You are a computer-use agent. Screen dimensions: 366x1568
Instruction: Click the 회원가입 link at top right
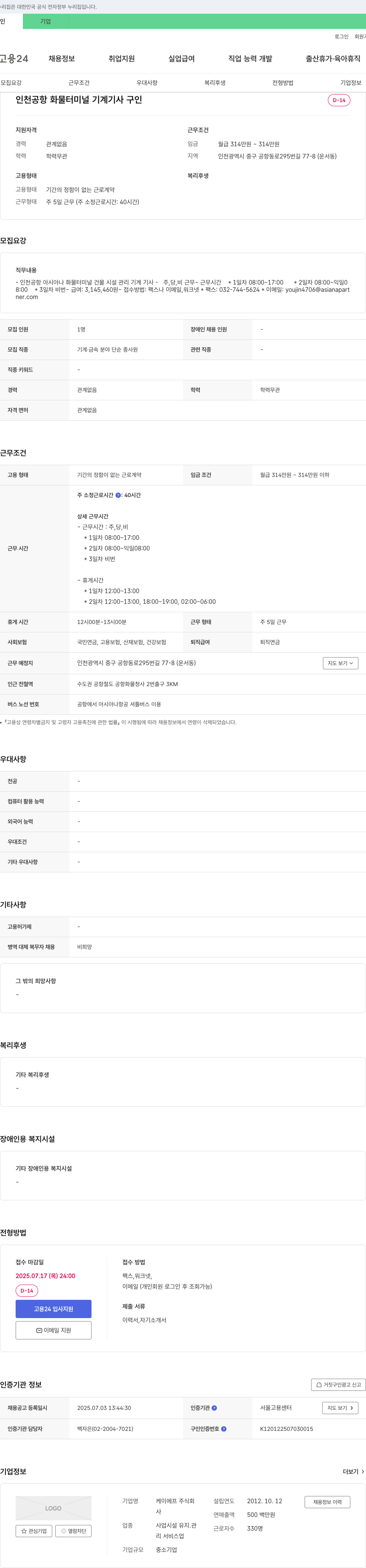point(360,37)
